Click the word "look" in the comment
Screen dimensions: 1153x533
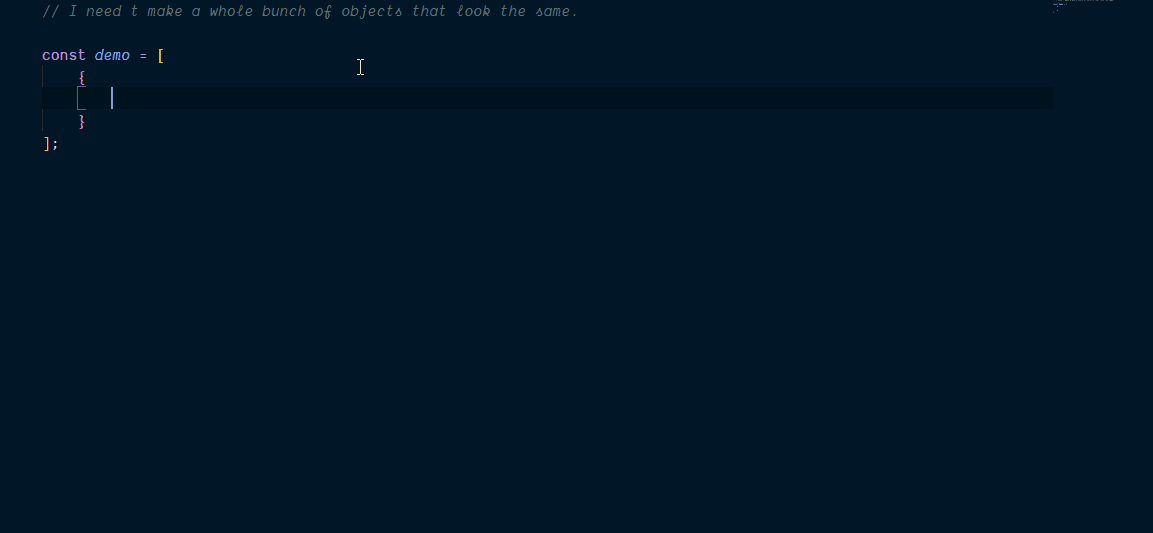tap(474, 12)
